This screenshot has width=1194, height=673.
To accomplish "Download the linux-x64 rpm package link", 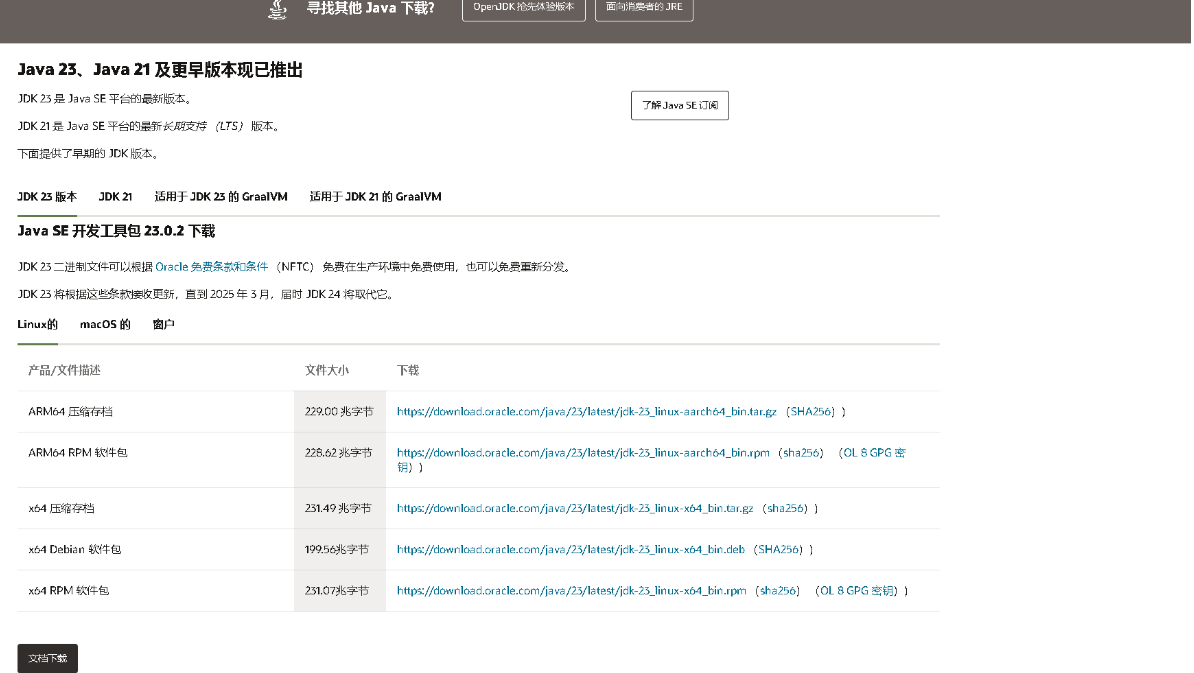I will click(571, 591).
